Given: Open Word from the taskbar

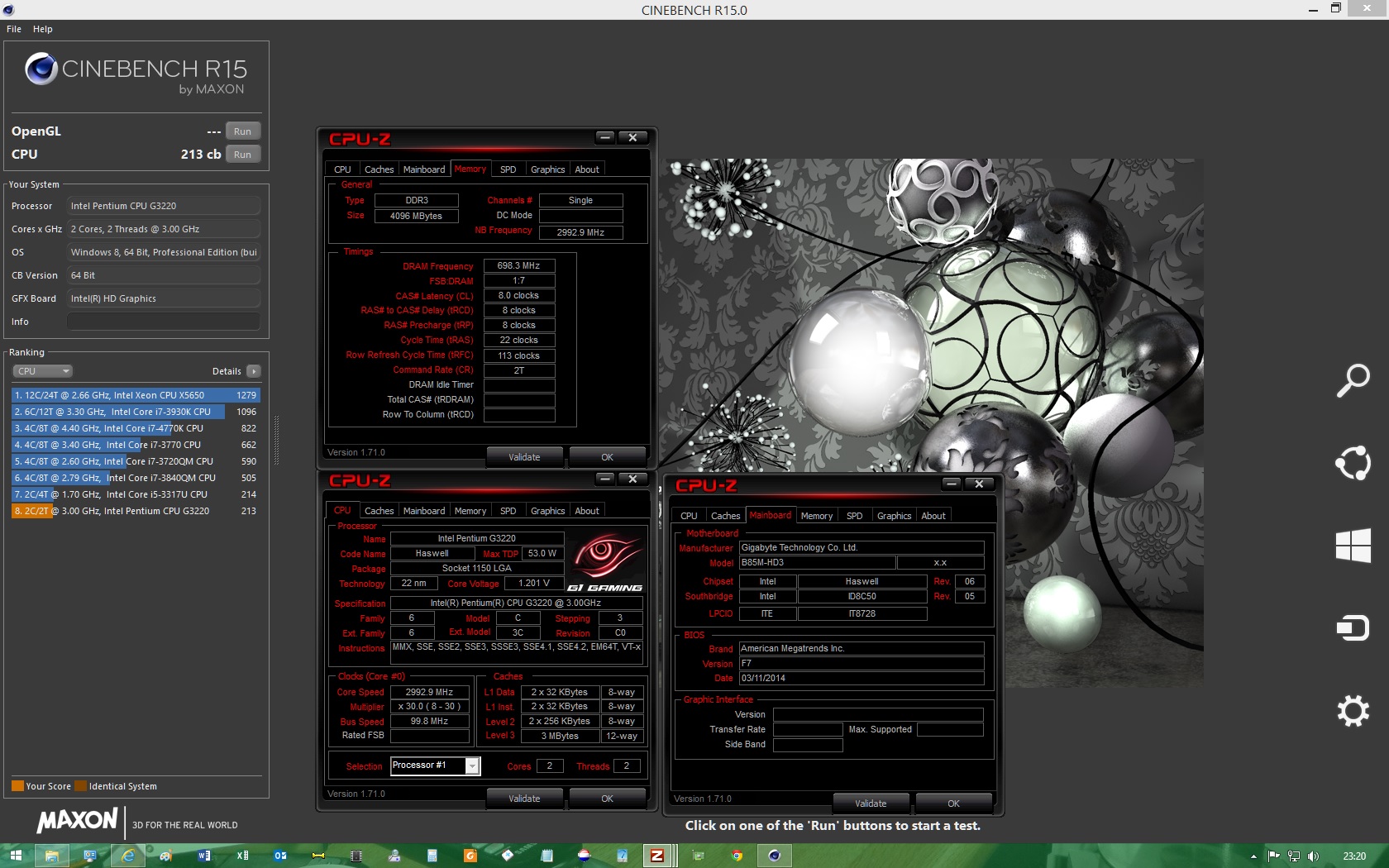Looking at the screenshot, I should coord(203,856).
